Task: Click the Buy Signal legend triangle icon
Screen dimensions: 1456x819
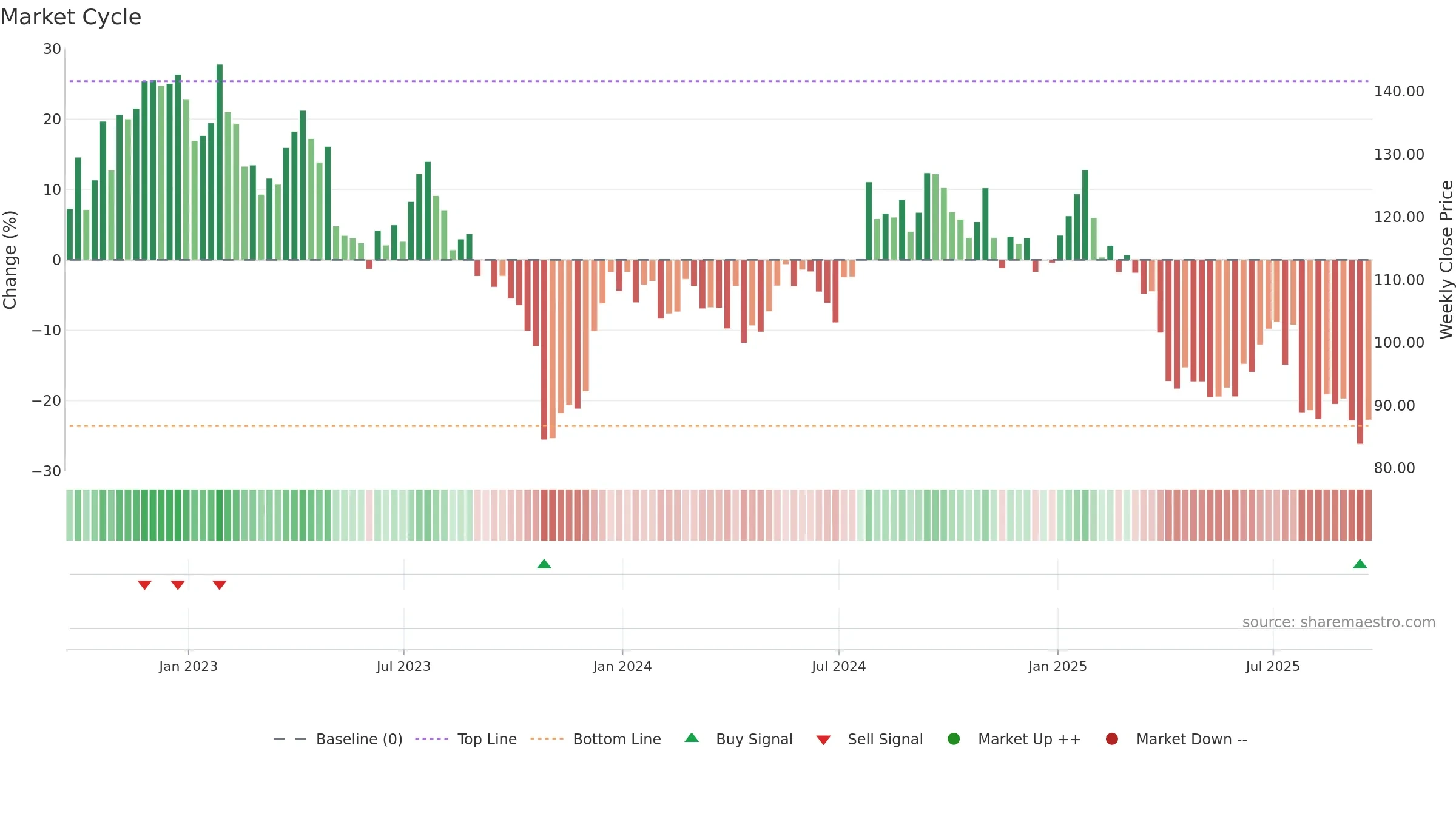Action: 692,738
